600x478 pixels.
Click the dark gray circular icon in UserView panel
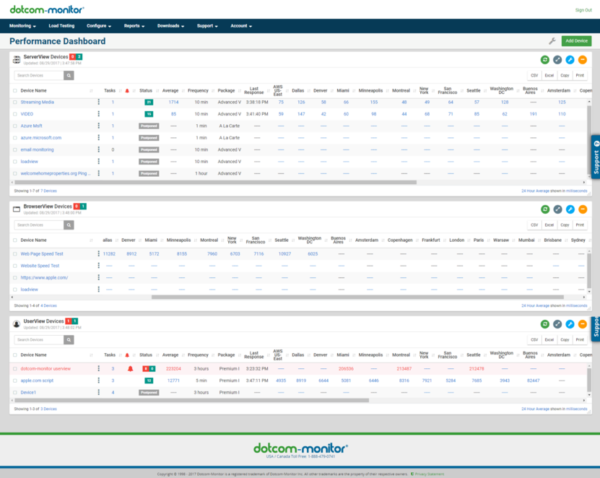(x=558, y=325)
